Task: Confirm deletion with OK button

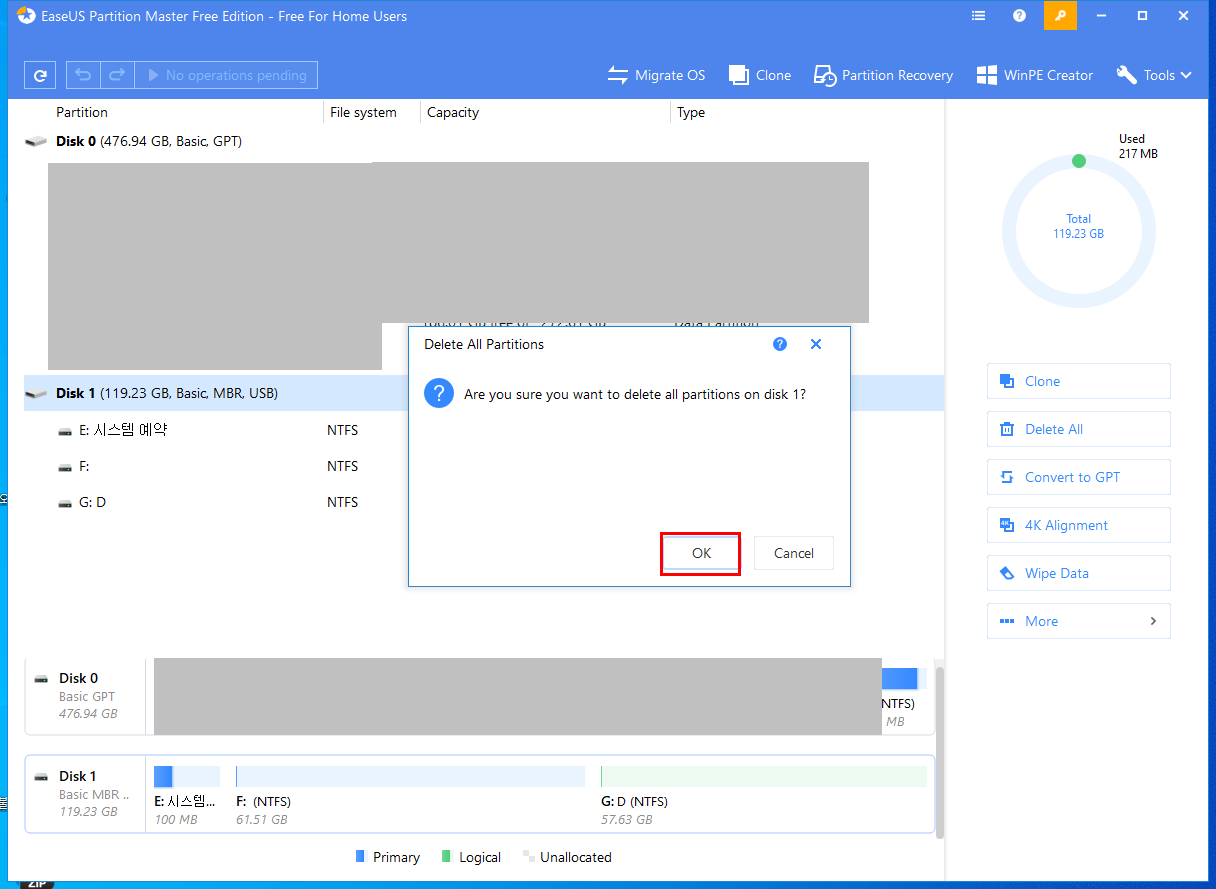Action: (701, 553)
